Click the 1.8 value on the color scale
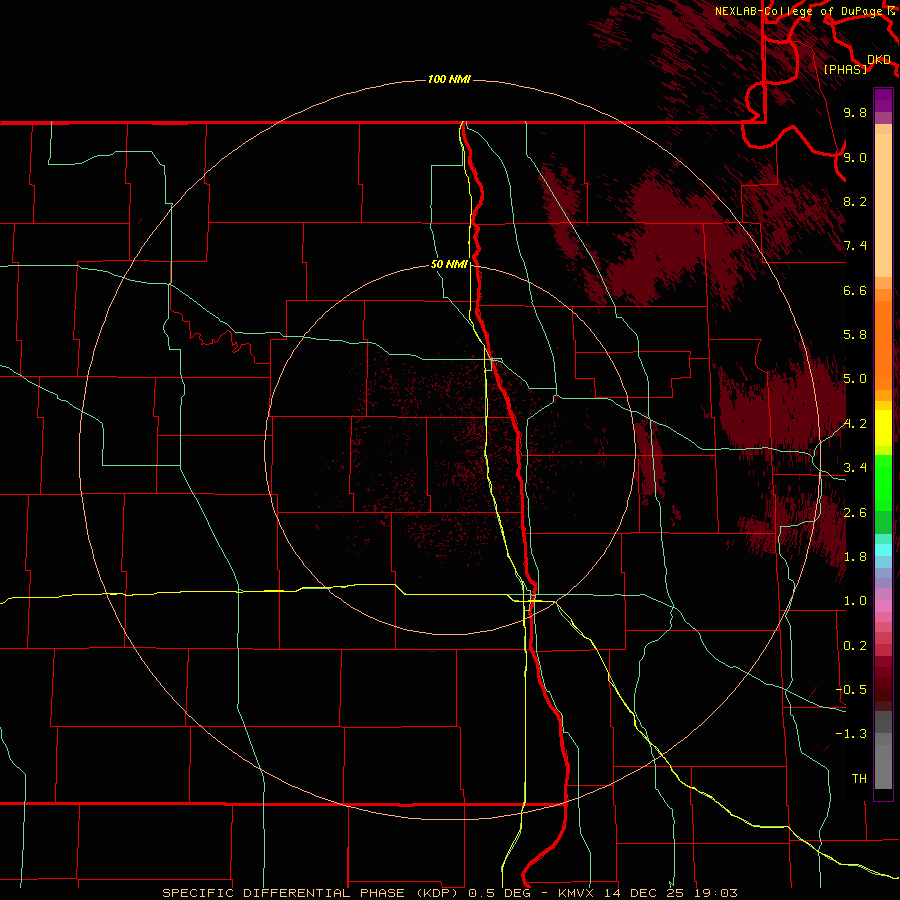Screen dimensions: 900x900 tap(855, 557)
